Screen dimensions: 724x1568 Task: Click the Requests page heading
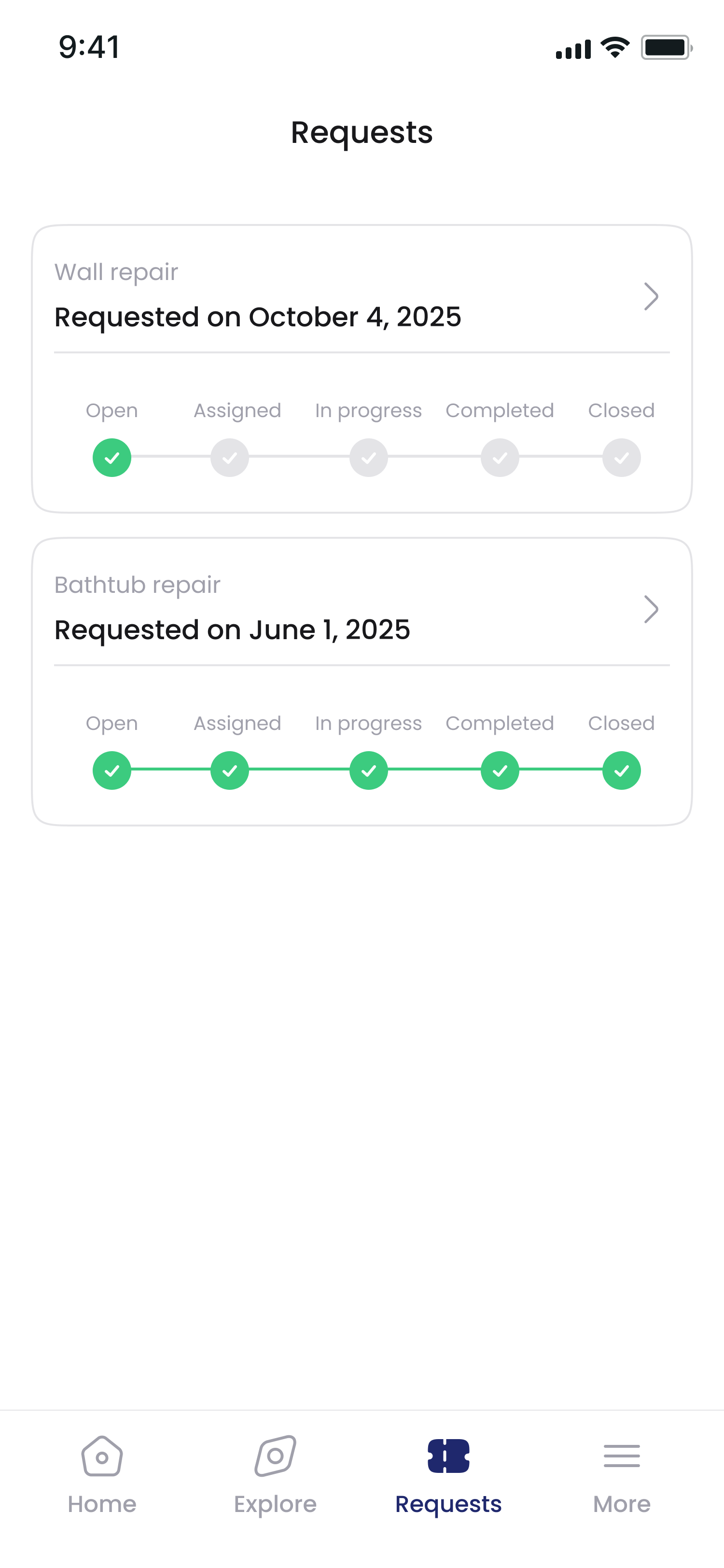click(x=362, y=132)
